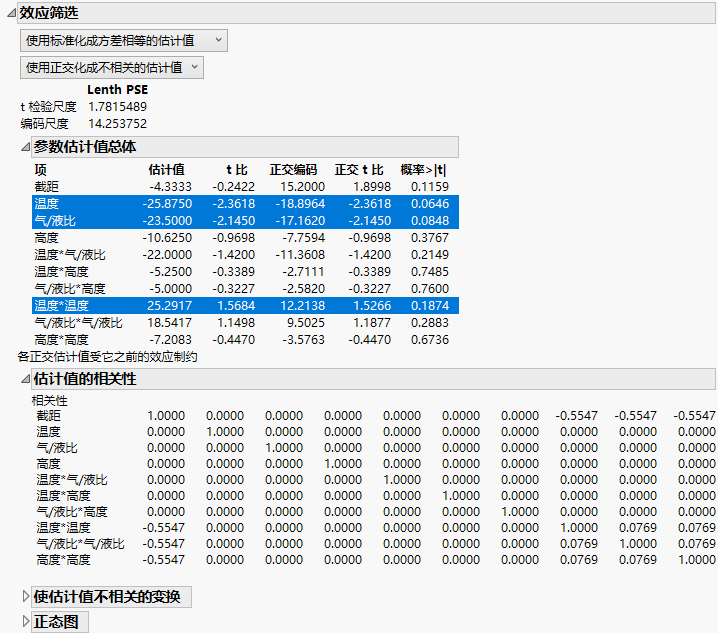Select the highlighted 温度 row in parameter estimates
This screenshot has width=718, height=633.
point(245,203)
